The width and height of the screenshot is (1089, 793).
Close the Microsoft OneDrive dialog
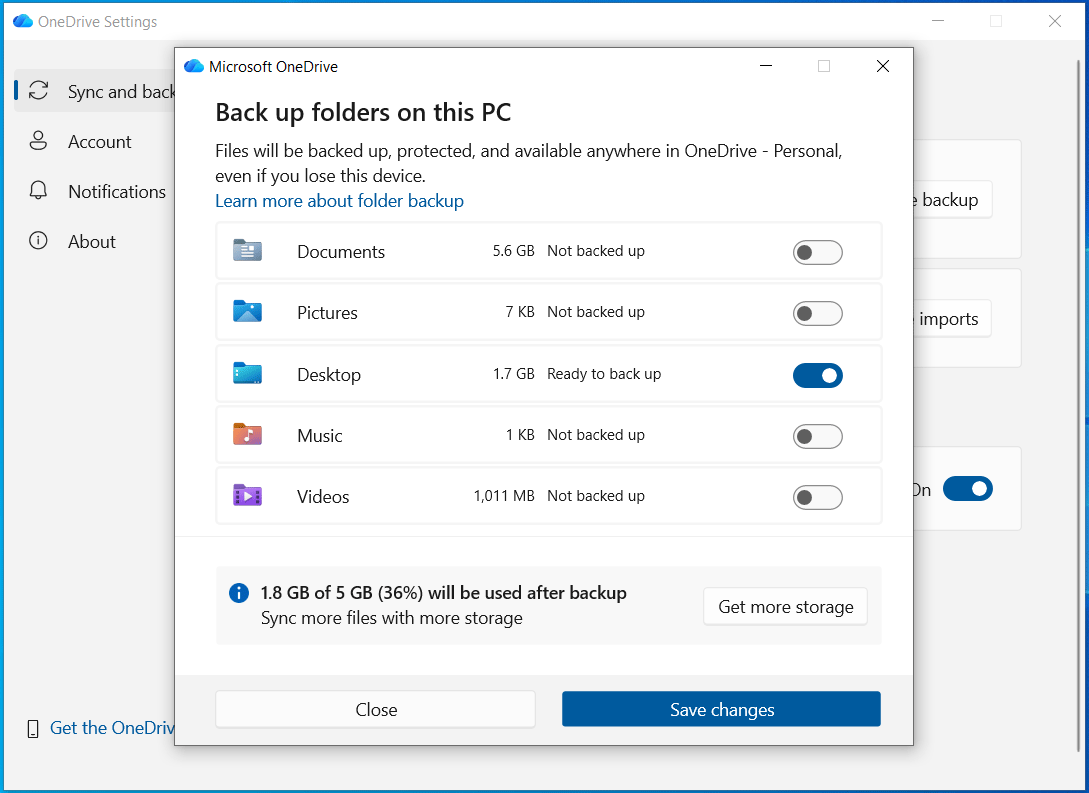(x=883, y=66)
